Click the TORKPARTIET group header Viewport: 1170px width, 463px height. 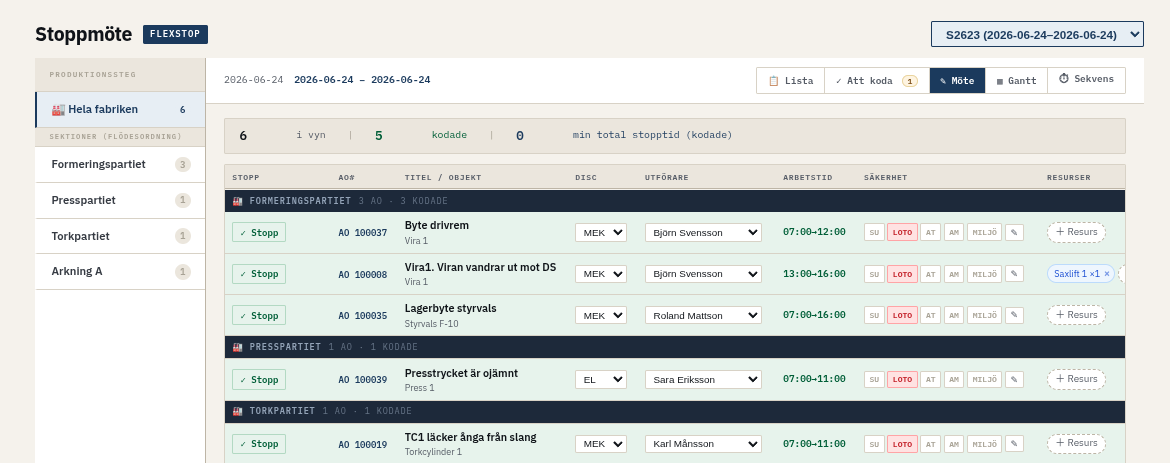tap(675, 411)
